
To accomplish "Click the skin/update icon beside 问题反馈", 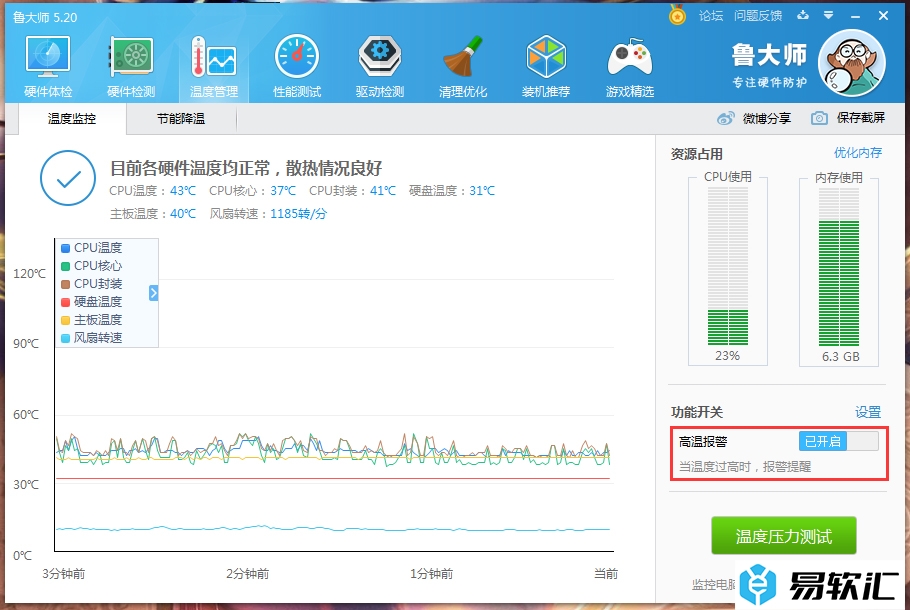I will click(803, 15).
